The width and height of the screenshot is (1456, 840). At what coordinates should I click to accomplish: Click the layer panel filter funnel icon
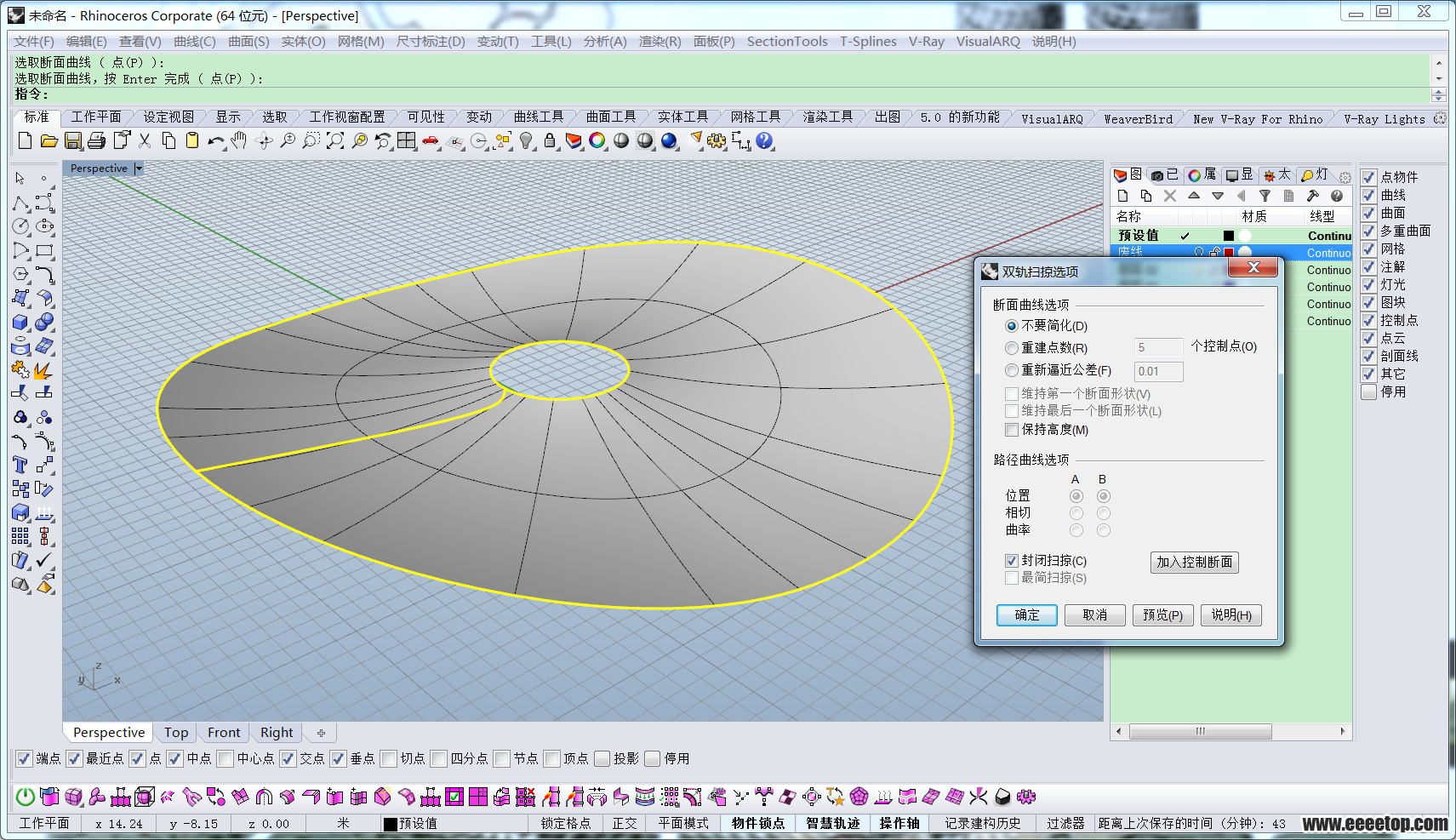[x=1265, y=196]
